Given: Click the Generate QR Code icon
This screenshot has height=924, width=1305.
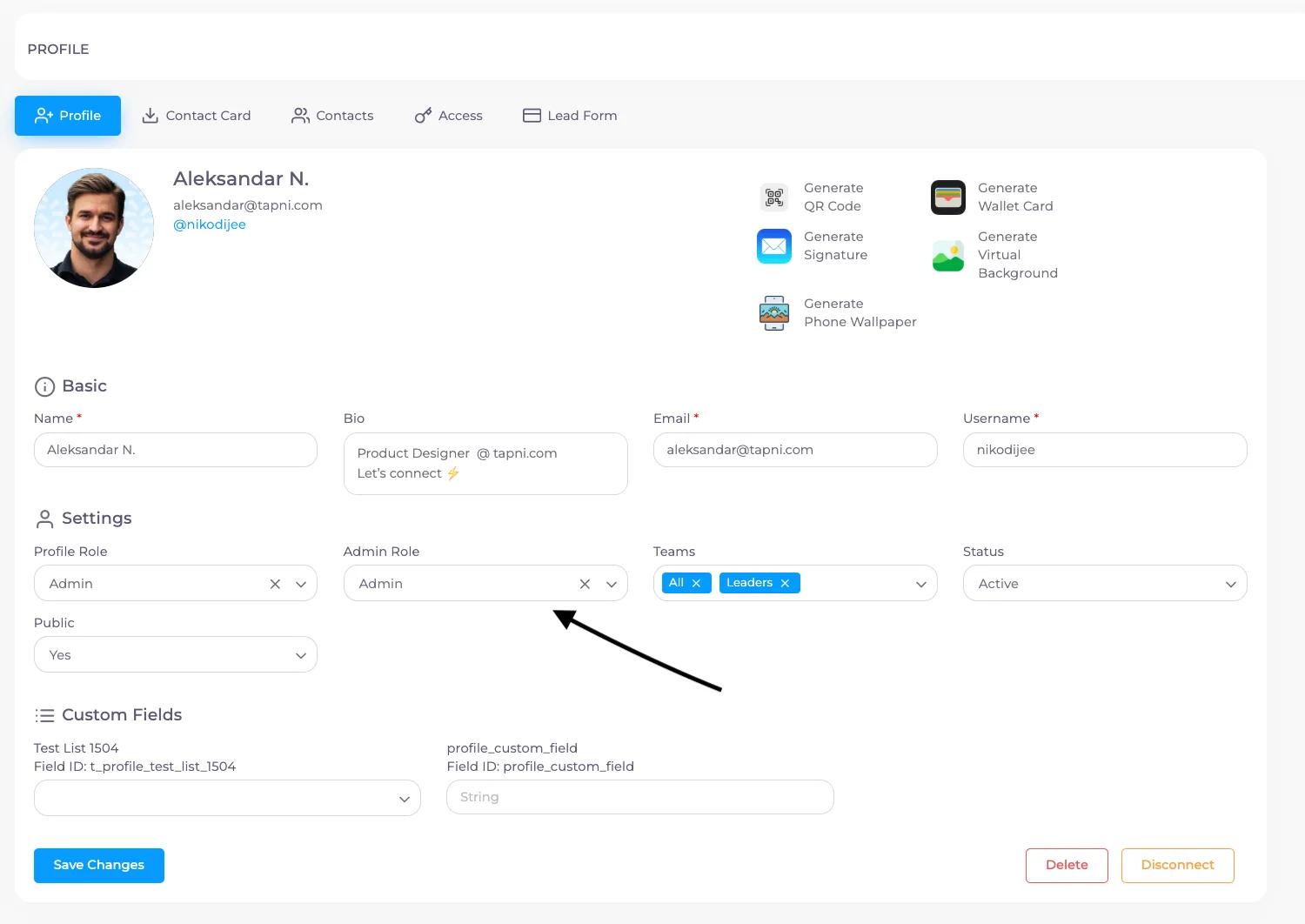Looking at the screenshot, I should click(774, 198).
